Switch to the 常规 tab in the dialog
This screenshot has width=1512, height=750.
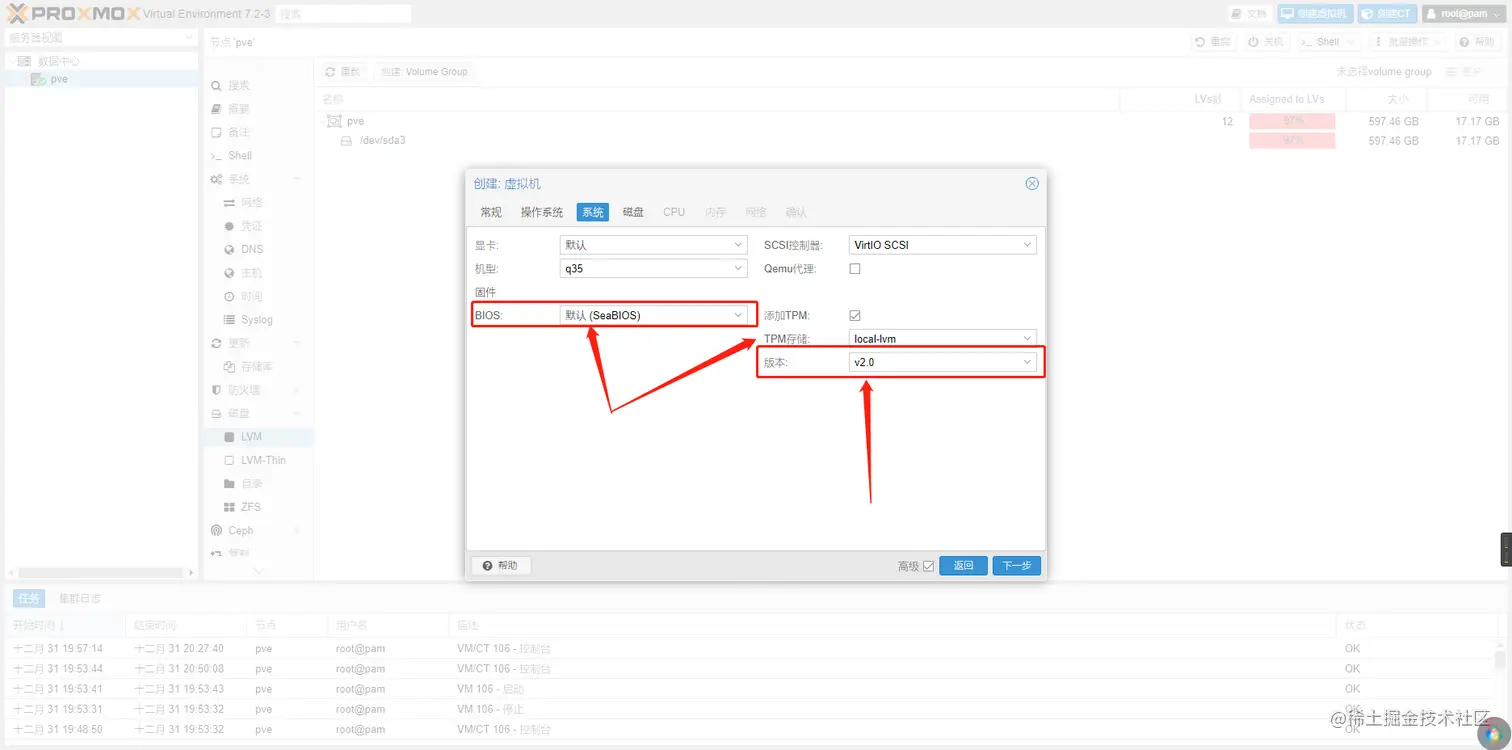coord(491,212)
